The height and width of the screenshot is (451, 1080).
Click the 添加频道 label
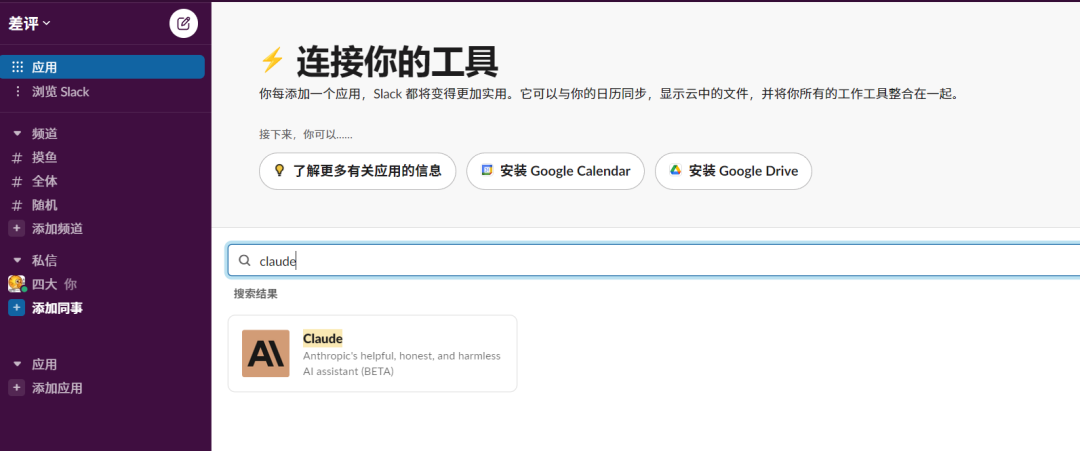[57, 229]
